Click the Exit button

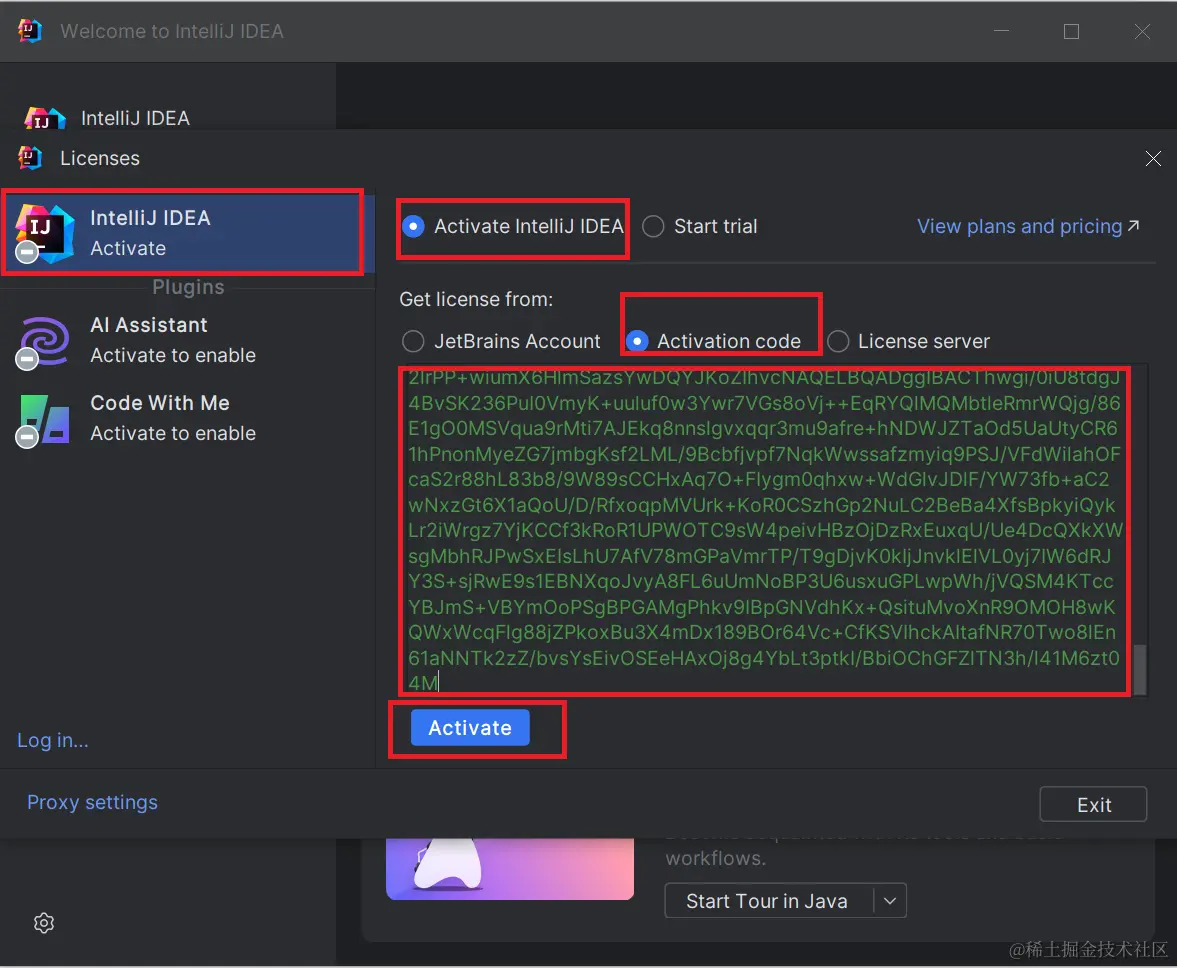1093,804
